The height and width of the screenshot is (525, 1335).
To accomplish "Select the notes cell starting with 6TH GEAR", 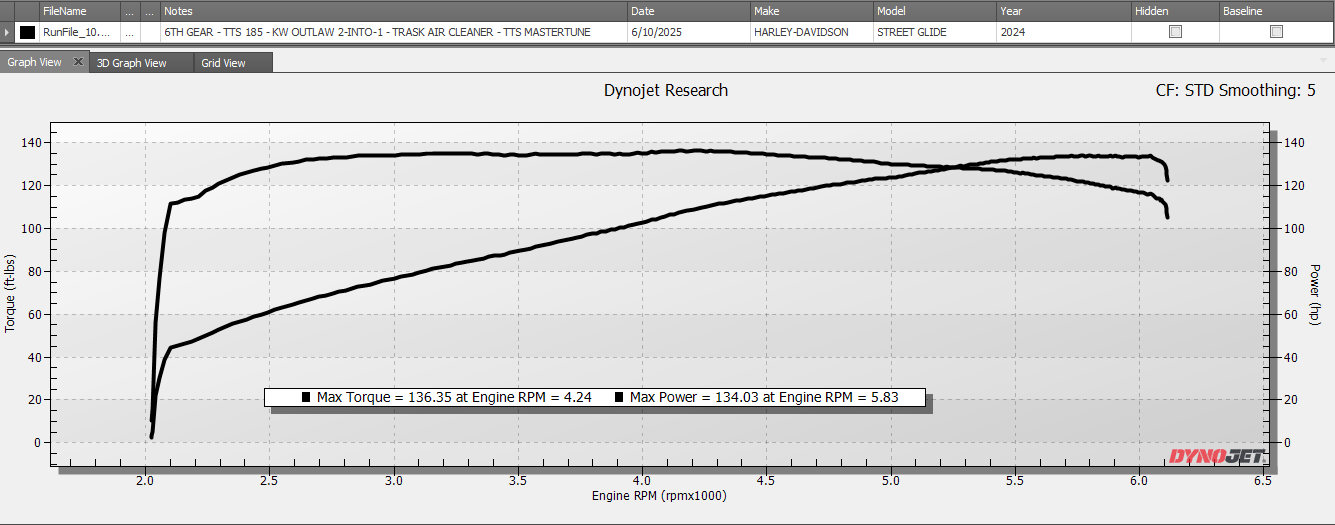I will pyautogui.click(x=394, y=32).
